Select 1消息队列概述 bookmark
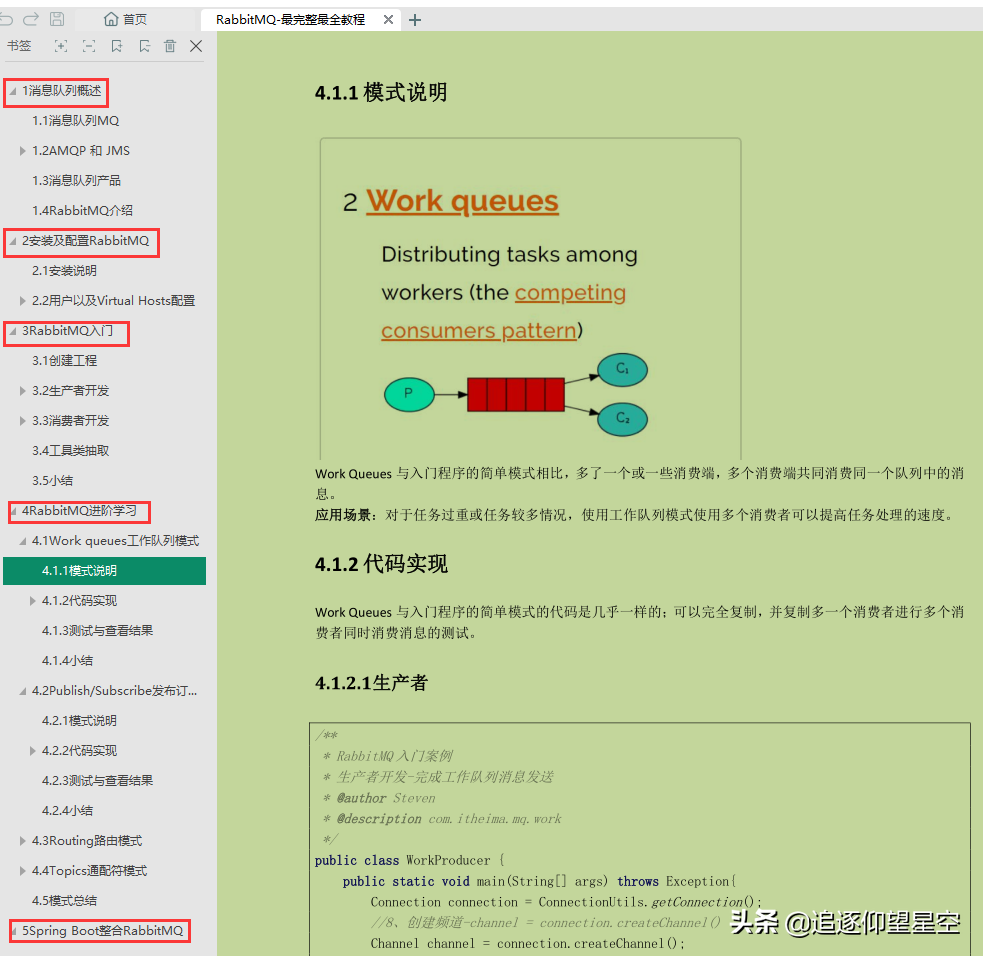 (61, 91)
